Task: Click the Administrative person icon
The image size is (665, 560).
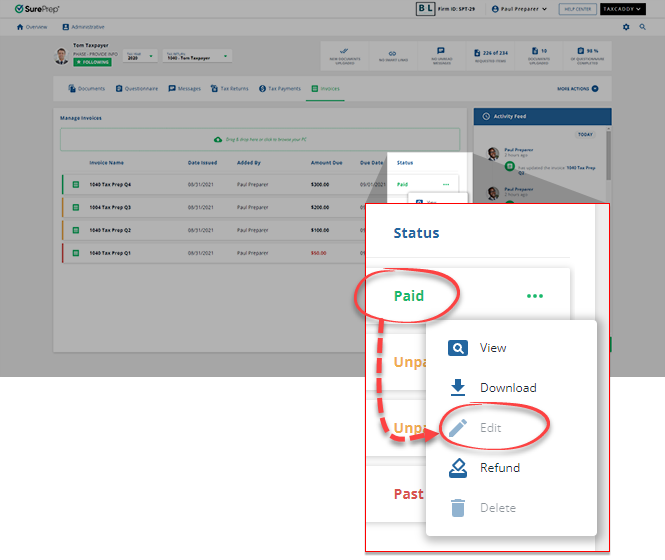Action: [x=66, y=27]
